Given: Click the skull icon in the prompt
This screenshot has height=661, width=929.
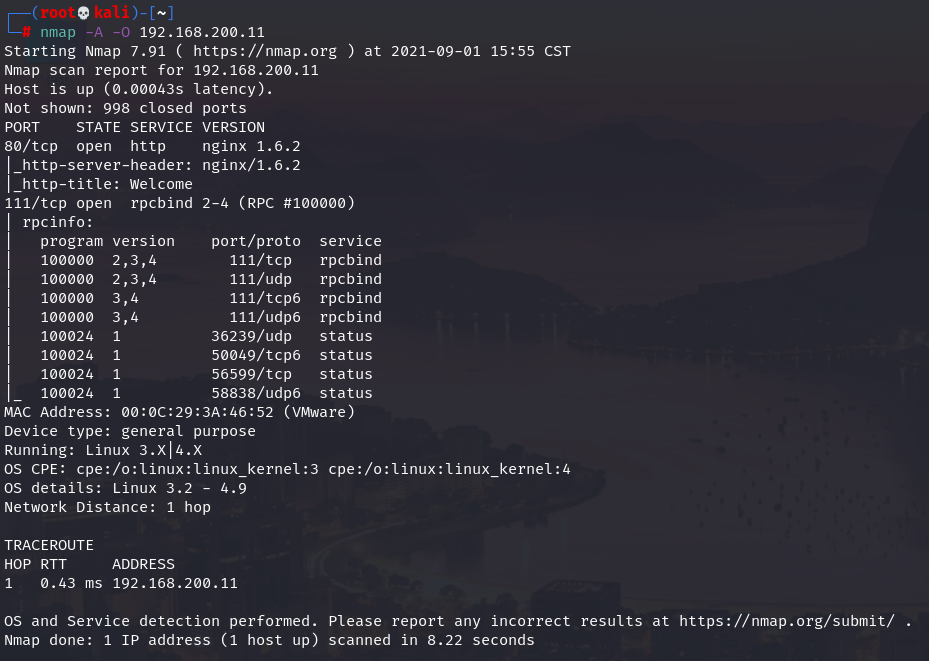Looking at the screenshot, I should (x=84, y=12).
